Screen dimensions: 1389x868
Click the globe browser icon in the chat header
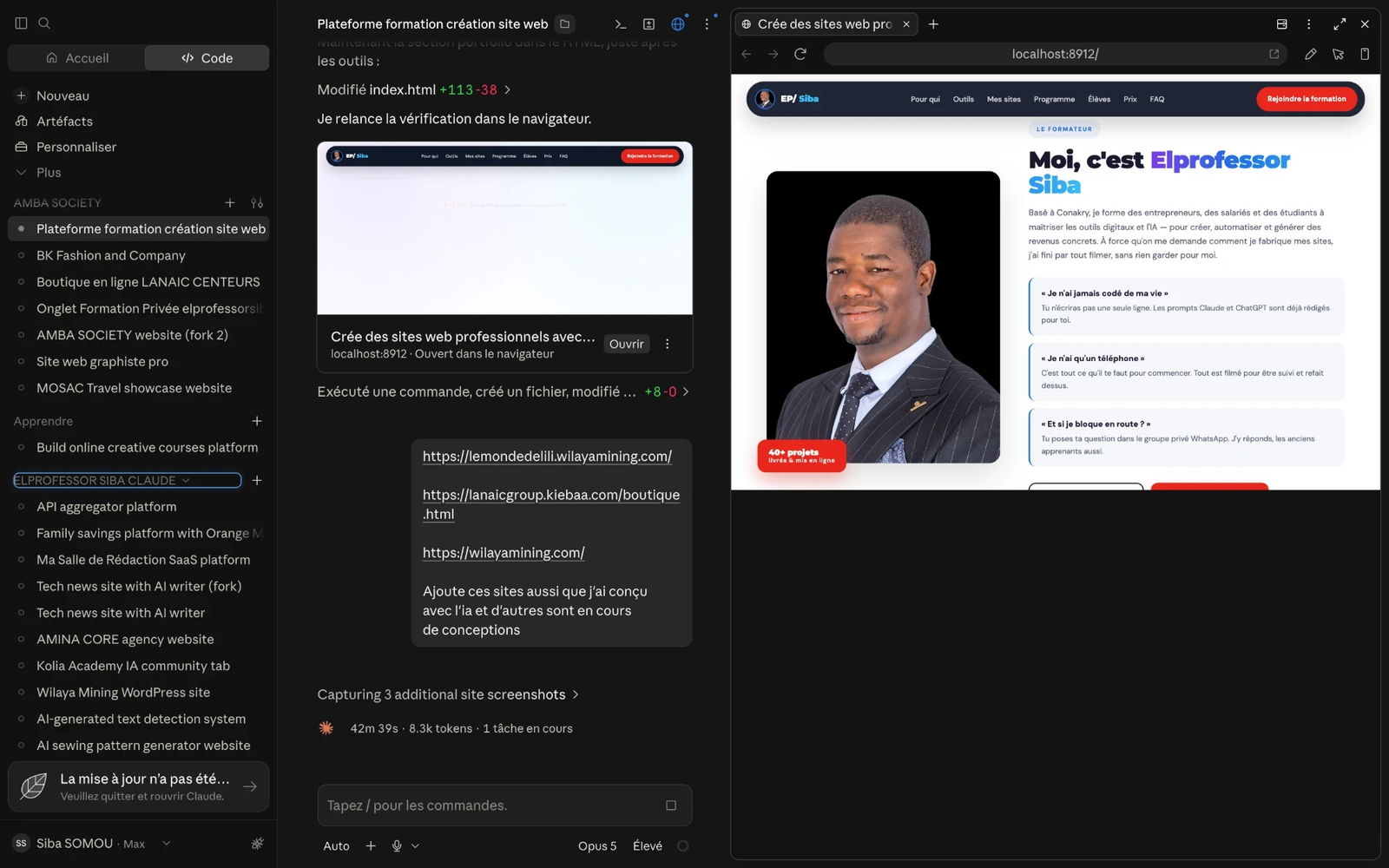[x=678, y=24]
